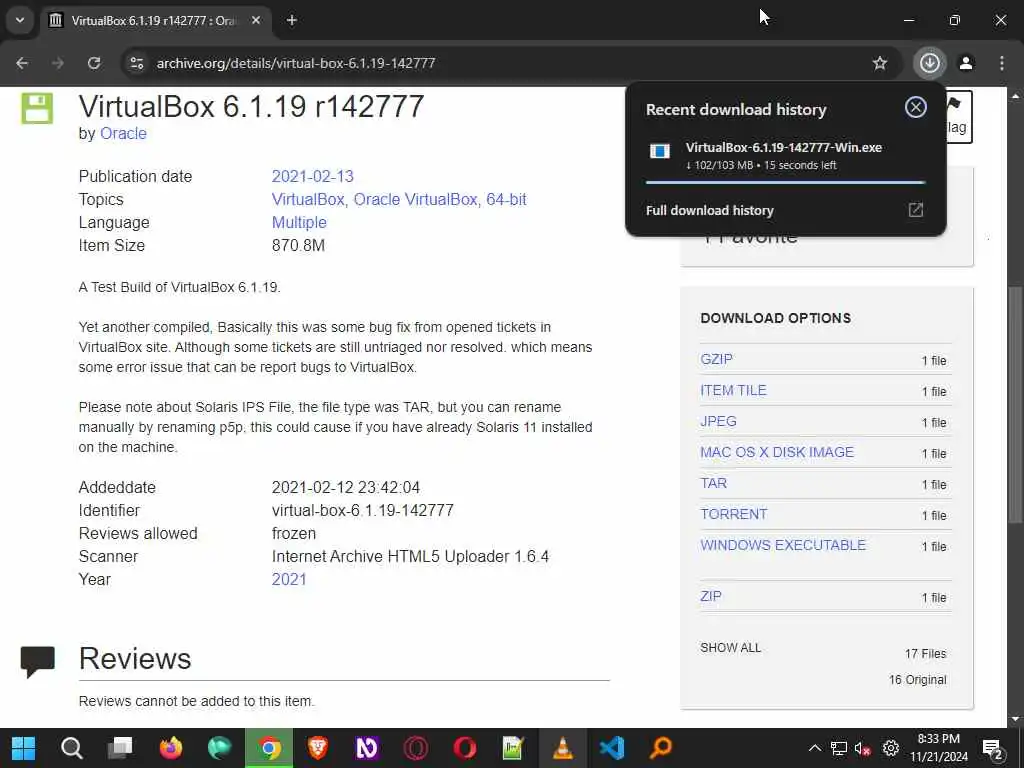Viewport: 1024px width, 768px height.
Task: Launch Firefox from the taskbar
Action: point(170,748)
